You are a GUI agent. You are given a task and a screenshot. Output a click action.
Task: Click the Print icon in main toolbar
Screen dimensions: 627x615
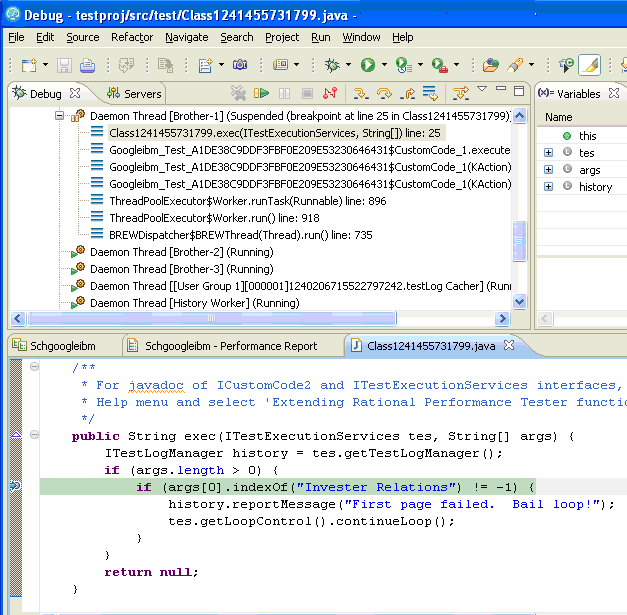click(x=87, y=65)
